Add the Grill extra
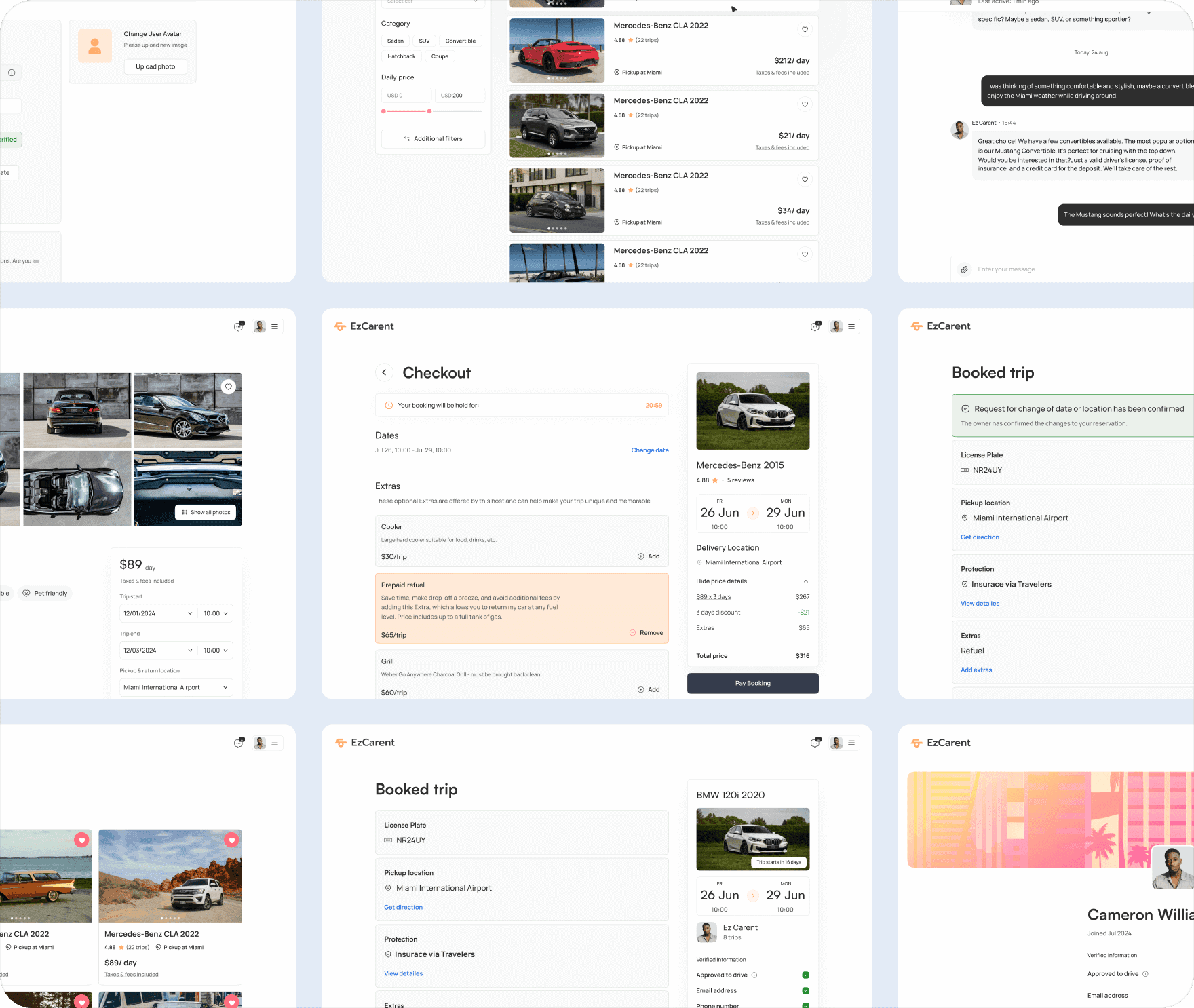Screen dimensions: 1194x1008 coord(649,690)
